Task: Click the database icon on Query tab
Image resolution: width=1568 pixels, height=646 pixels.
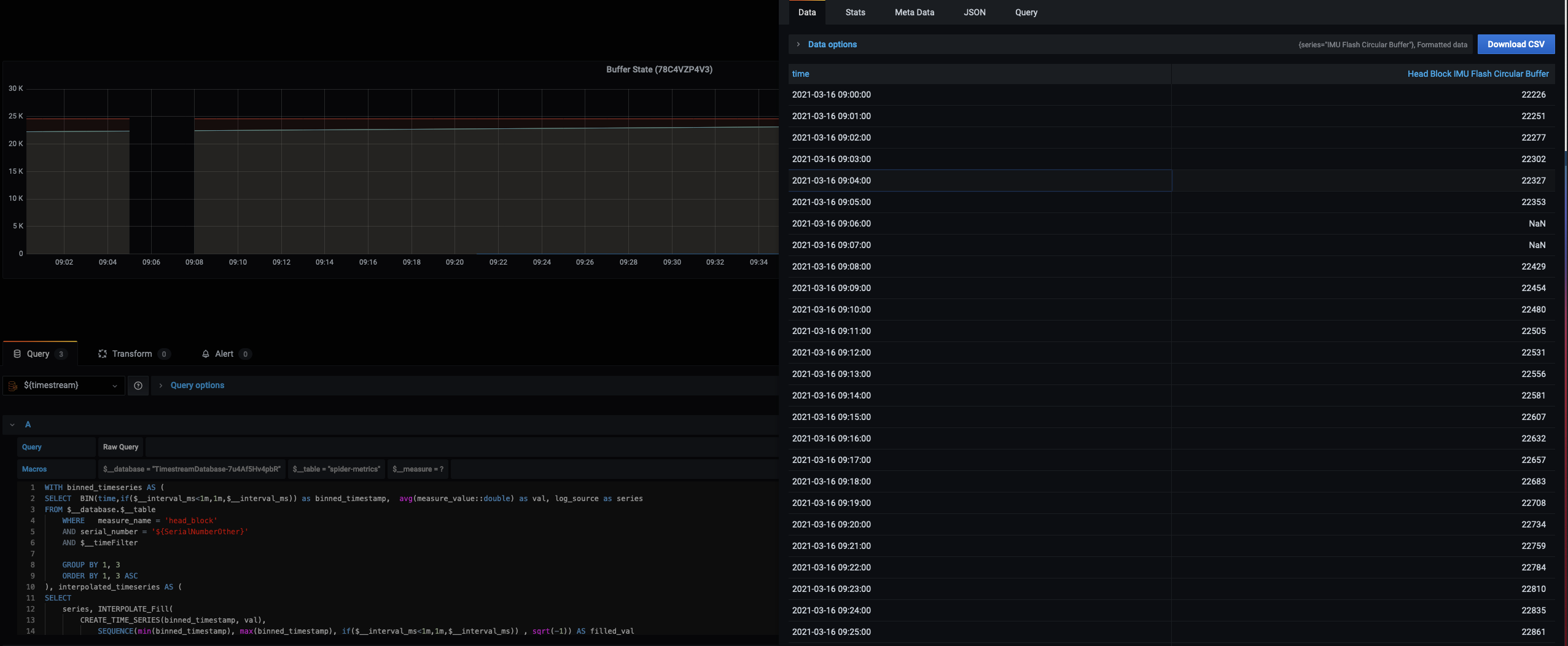Action: [x=17, y=354]
